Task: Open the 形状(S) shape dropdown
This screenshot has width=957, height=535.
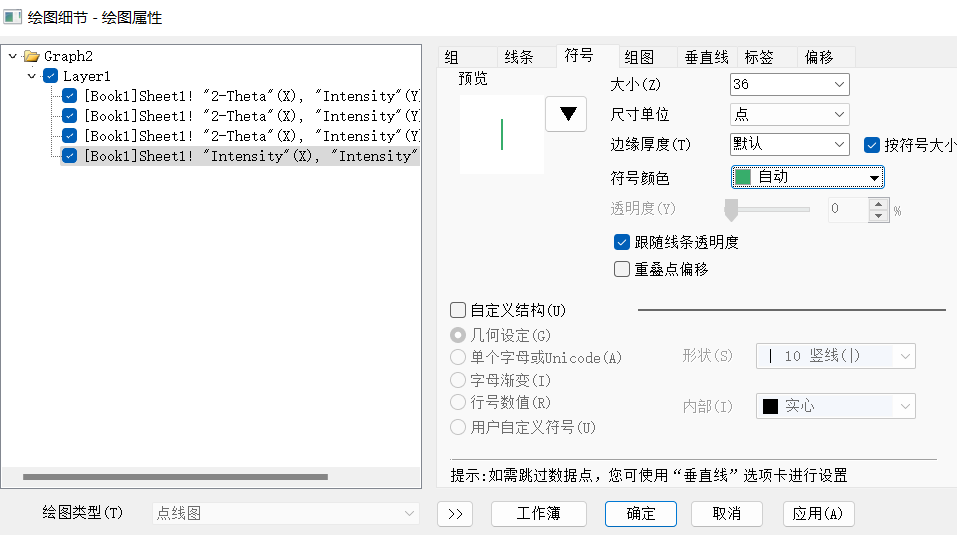Action: pos(836,356)
